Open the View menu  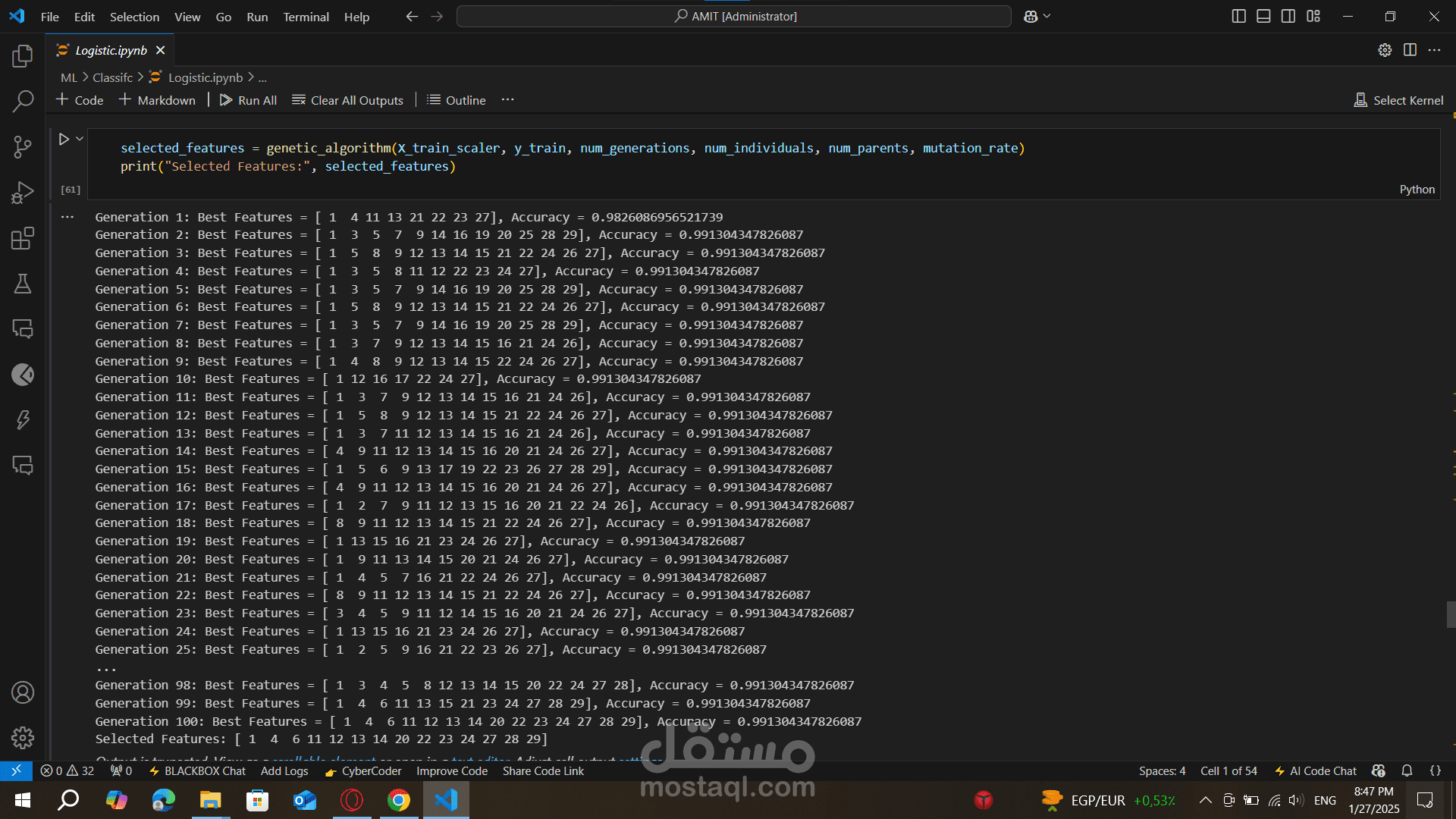(187, 17)
